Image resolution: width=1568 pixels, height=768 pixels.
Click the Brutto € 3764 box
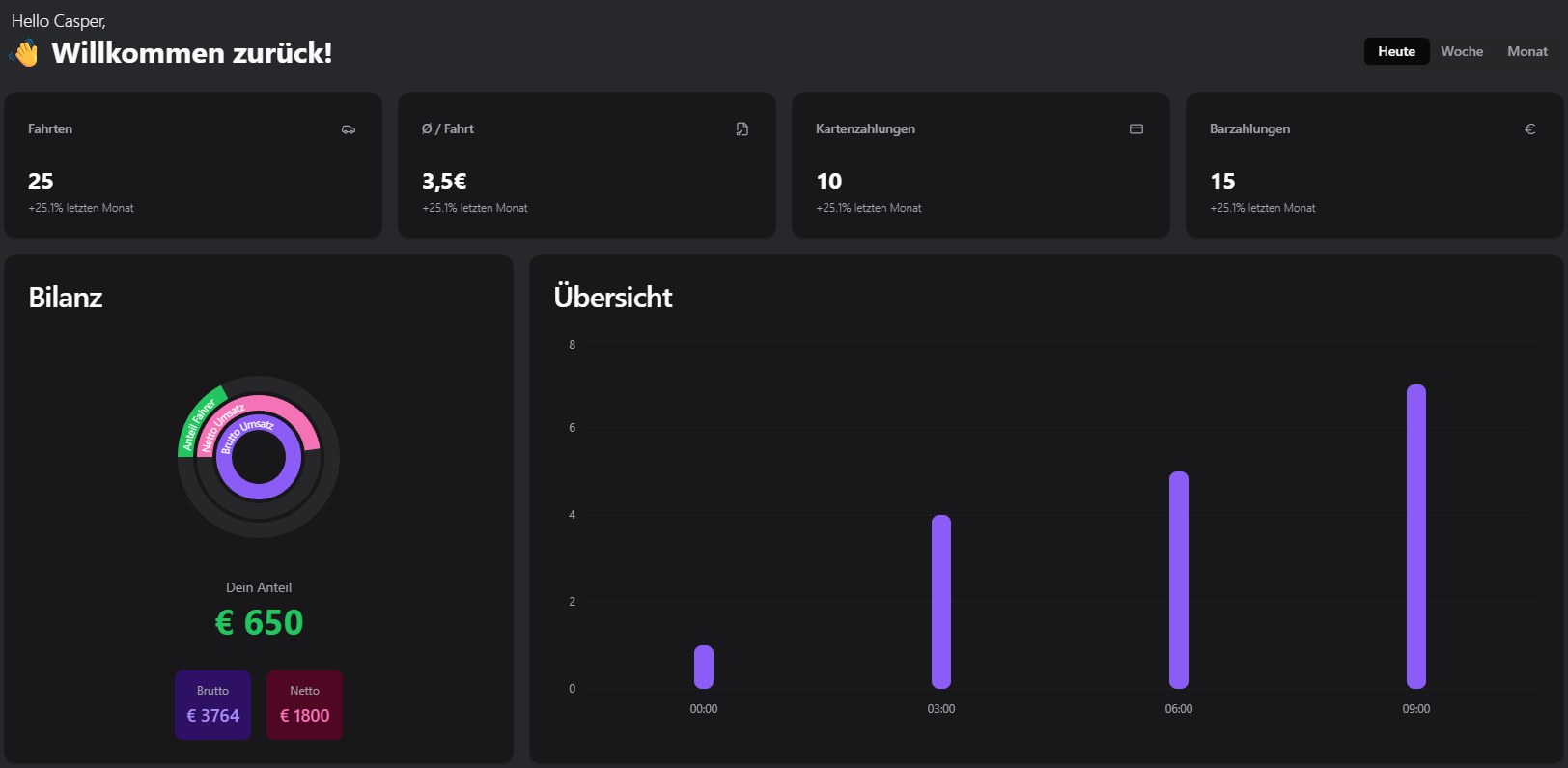[x=212, y=705]
